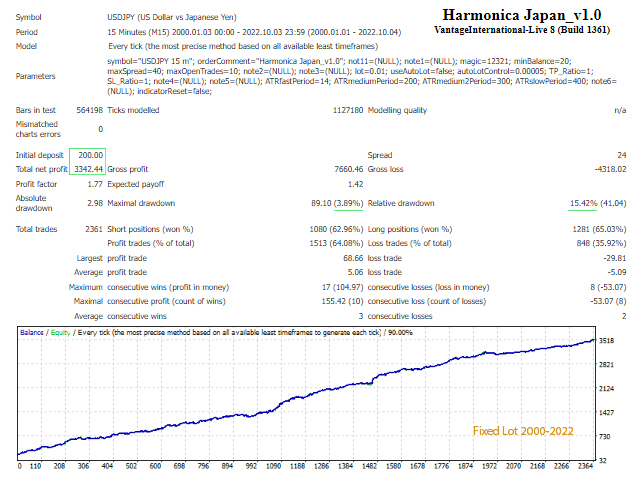Click the 'Modelling quality' label
The image size is (640, 480).
point(397,110)
